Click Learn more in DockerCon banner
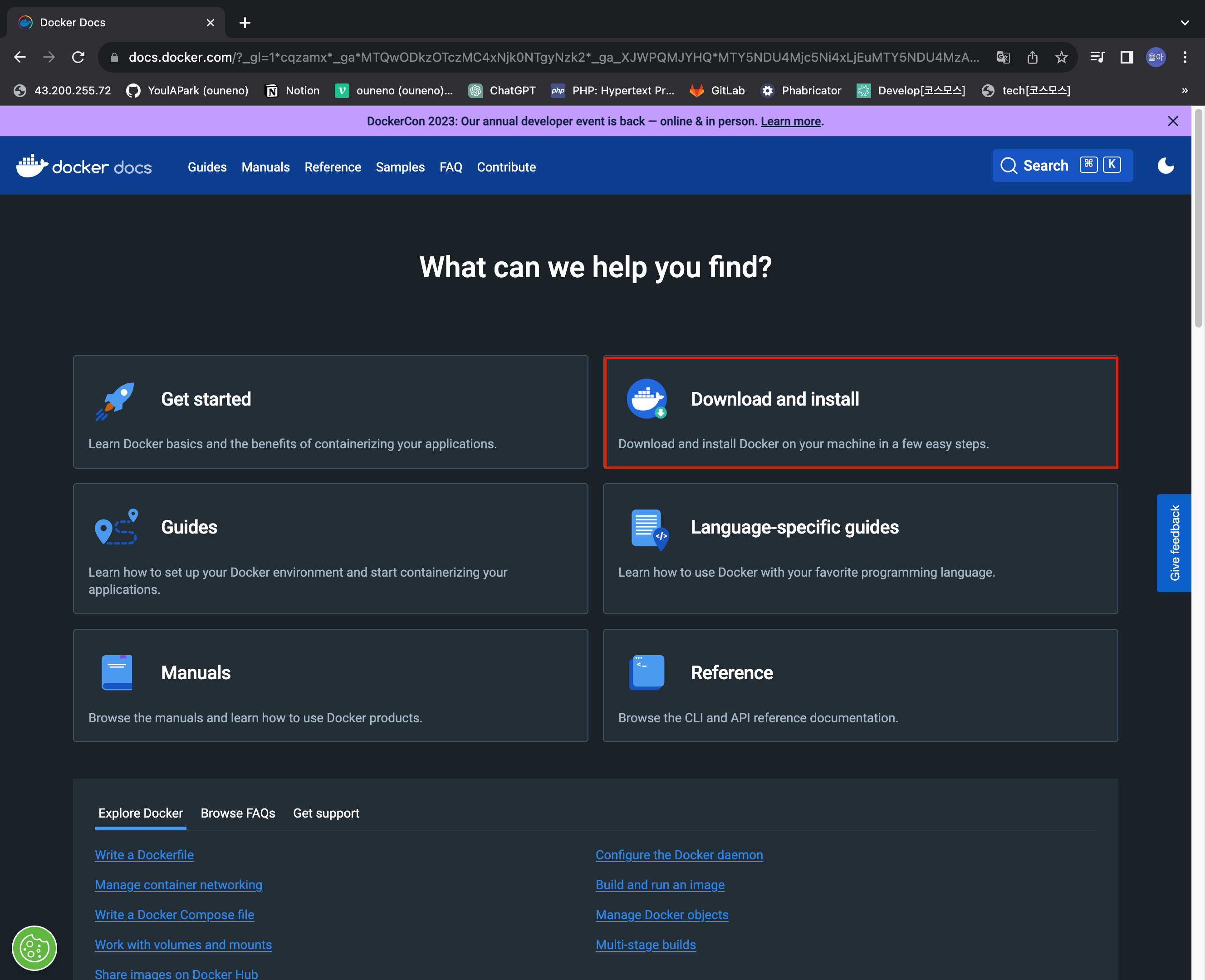The image size is (1205, 980). click(791, 122)
